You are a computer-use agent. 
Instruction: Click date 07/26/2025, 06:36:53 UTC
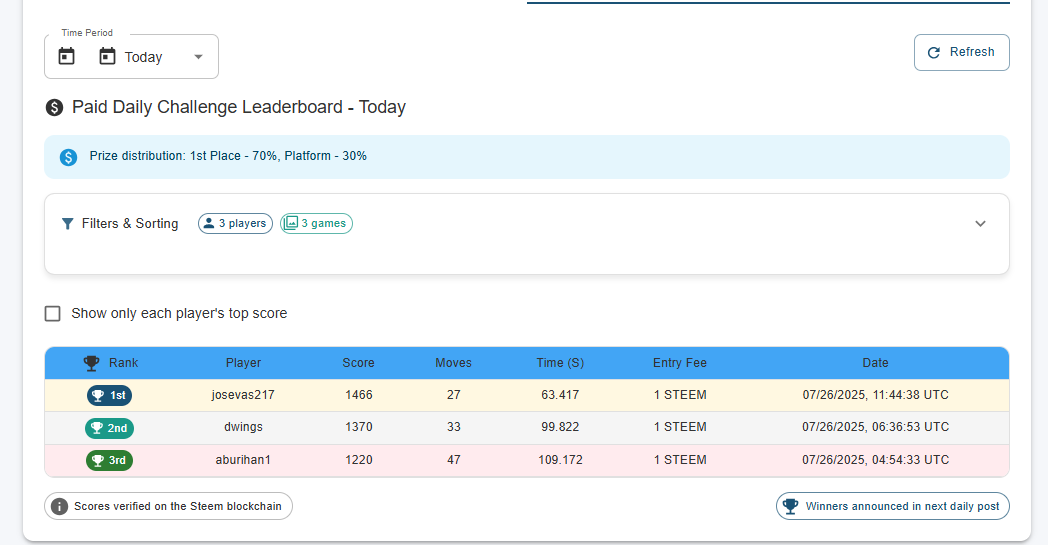[876, 427]
